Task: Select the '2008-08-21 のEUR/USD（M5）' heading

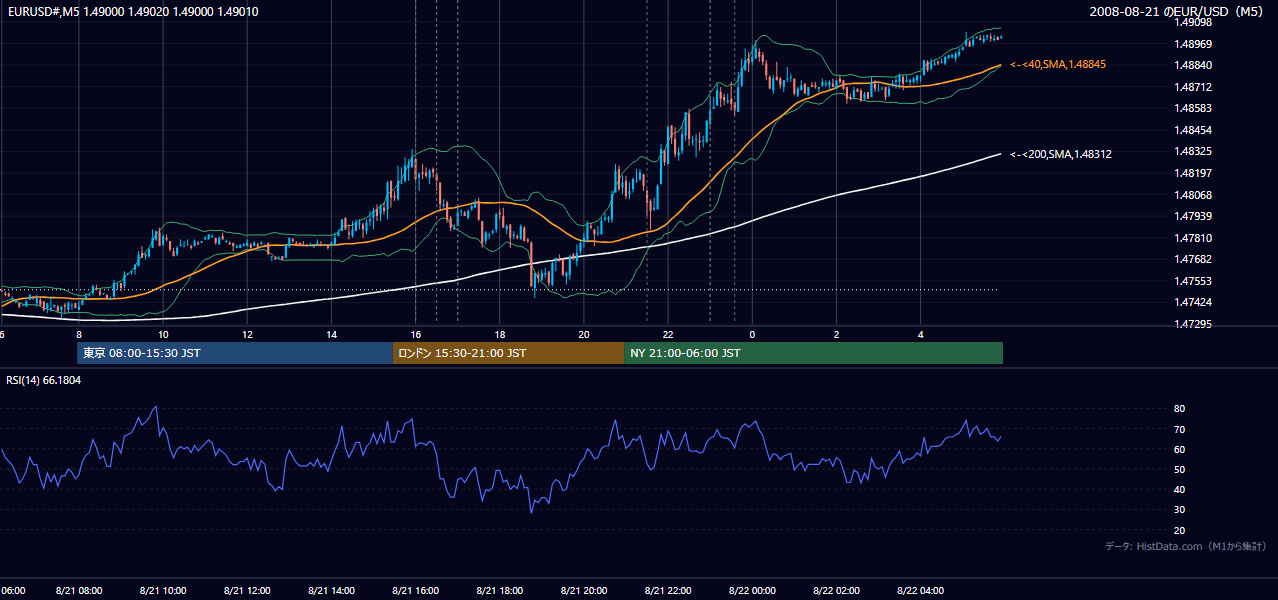Action: tap(1177, 12)
